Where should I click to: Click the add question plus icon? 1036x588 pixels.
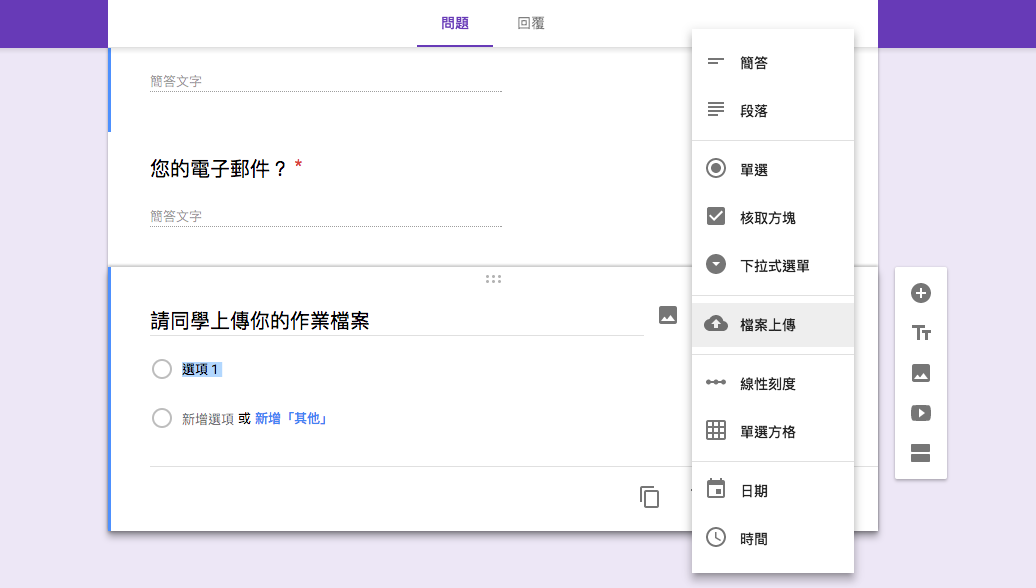coord(920,293)
